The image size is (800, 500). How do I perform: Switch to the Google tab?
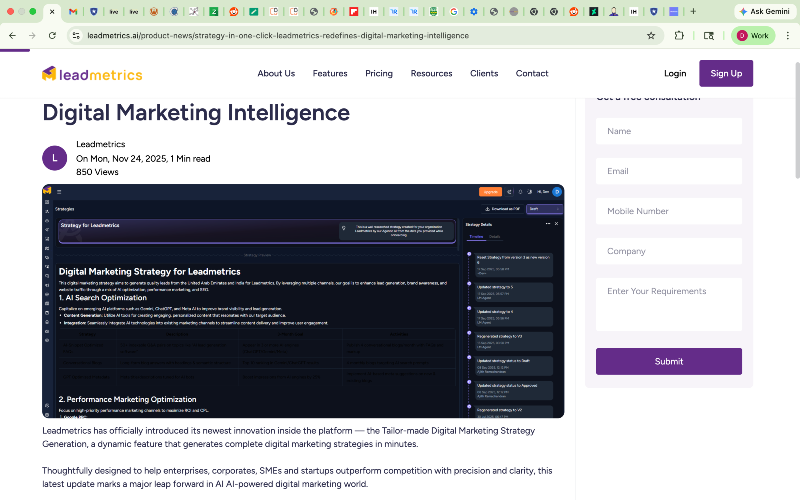point(454,11)
